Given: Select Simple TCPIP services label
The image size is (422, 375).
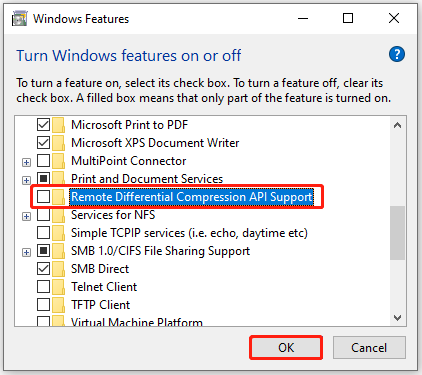Looking at the screenshot, I should pyautogui.click(x=189, y=233).
